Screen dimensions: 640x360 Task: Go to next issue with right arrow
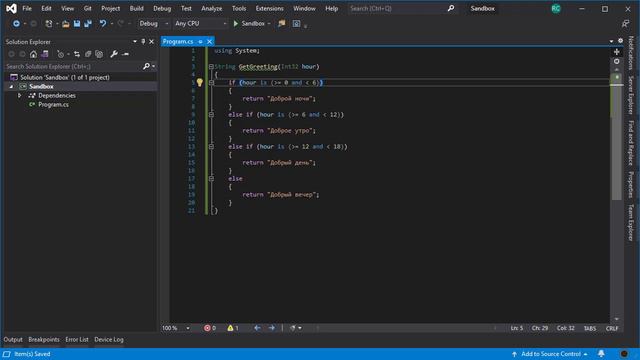tap(271, 328)
